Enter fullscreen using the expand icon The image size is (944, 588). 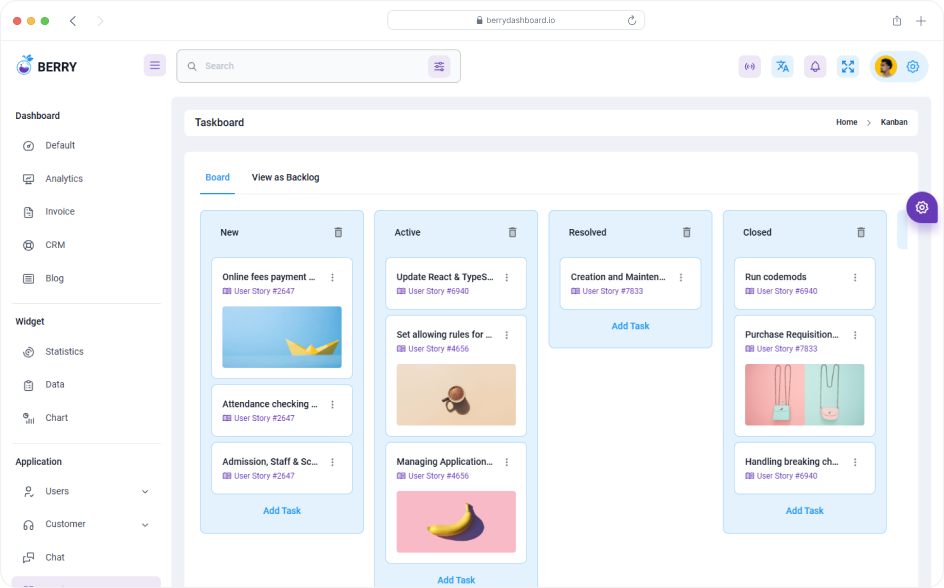[x=848, y=66]
